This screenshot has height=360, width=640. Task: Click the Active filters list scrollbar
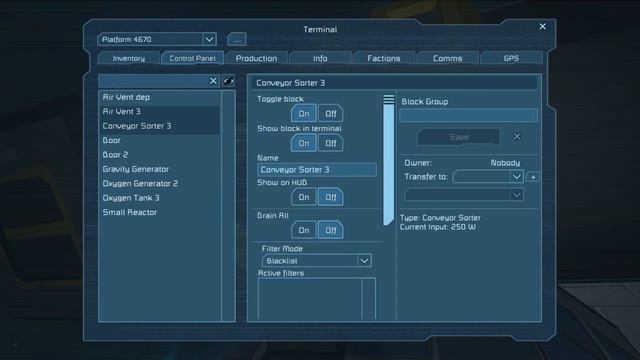369,298
